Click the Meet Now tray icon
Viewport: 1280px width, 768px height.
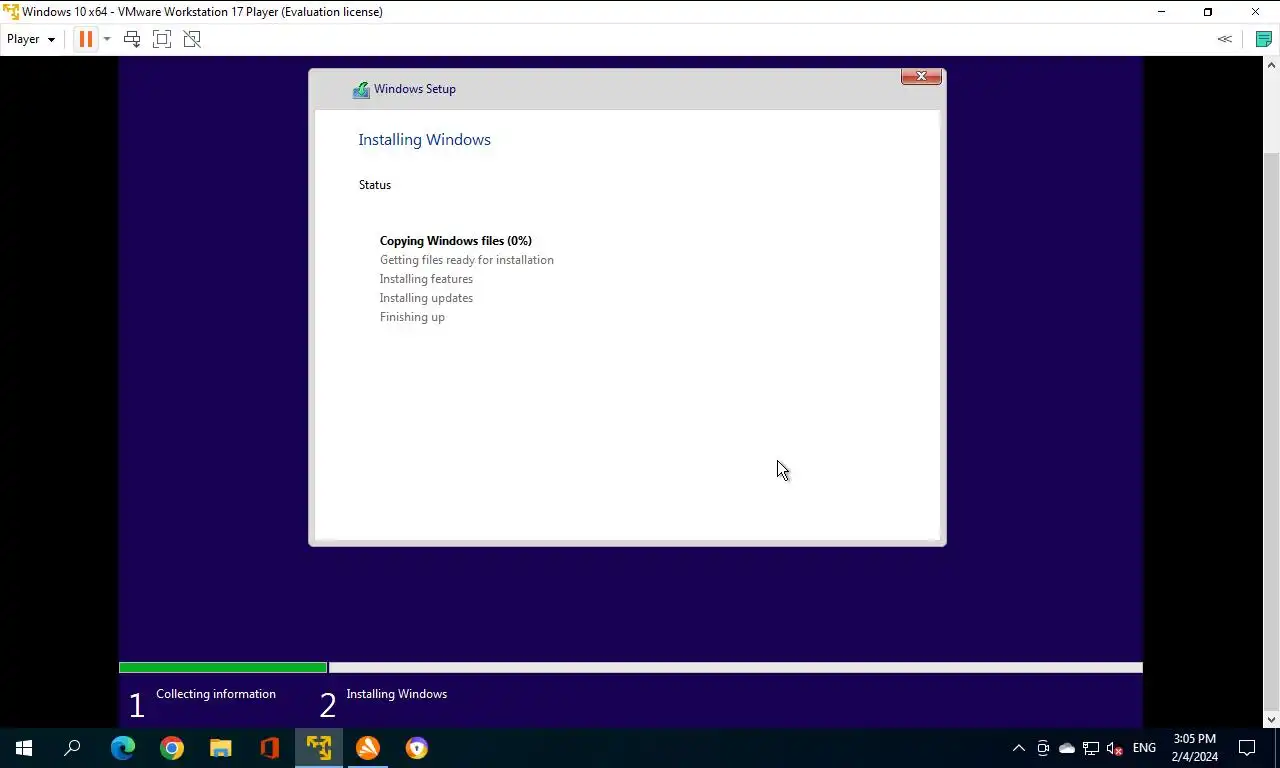[x=1043, y=748]
